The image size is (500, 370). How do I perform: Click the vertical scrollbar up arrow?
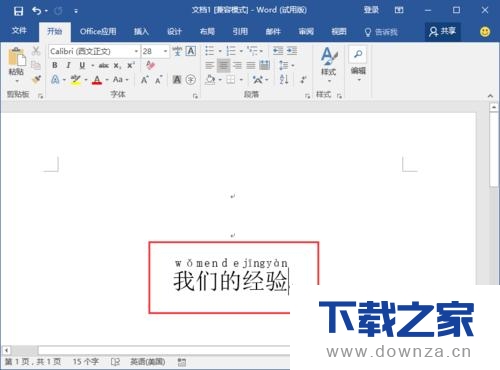[494, 107]
